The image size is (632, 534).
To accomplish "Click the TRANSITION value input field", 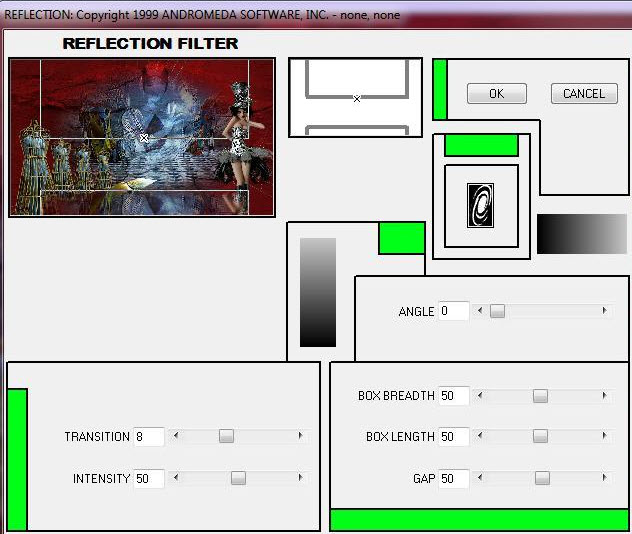I will 149,436.
